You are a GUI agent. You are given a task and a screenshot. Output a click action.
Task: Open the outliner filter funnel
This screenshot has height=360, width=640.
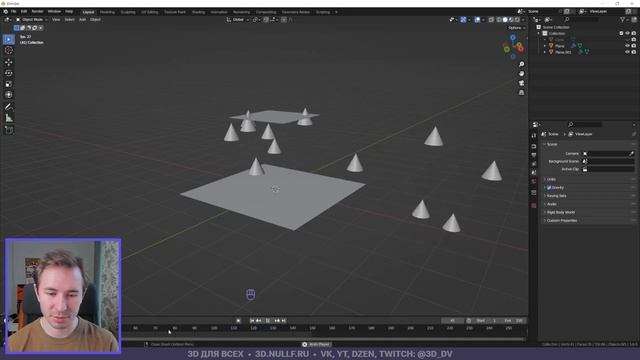(623, 20)
